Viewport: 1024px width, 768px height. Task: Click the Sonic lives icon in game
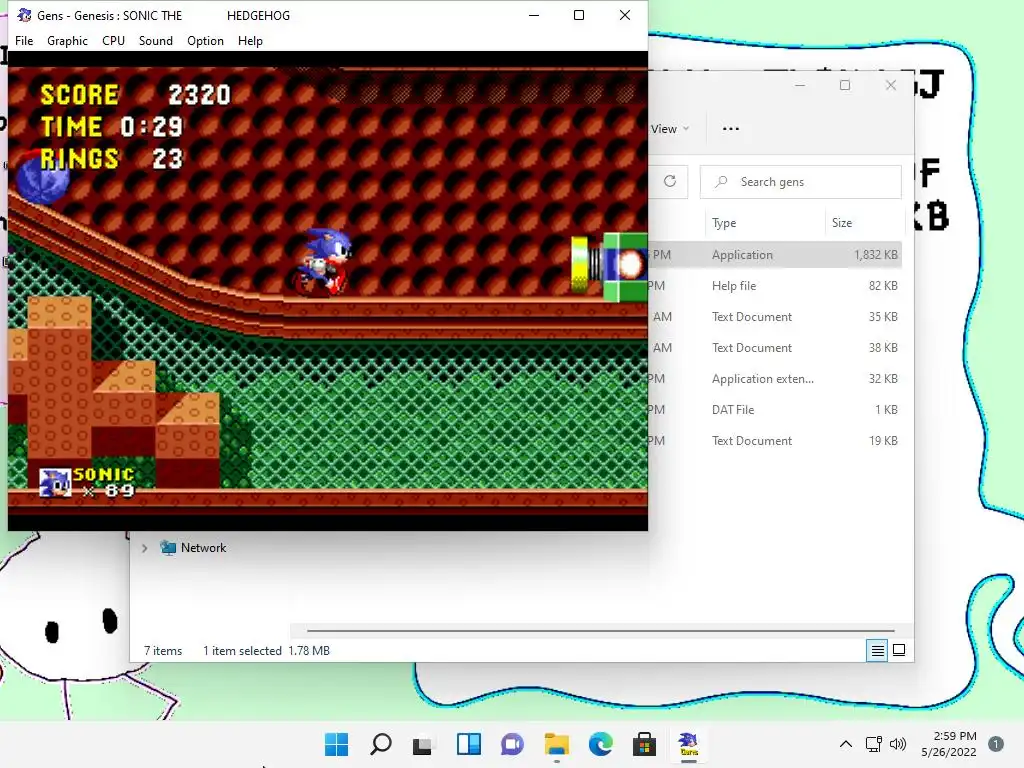coord(55,483)
